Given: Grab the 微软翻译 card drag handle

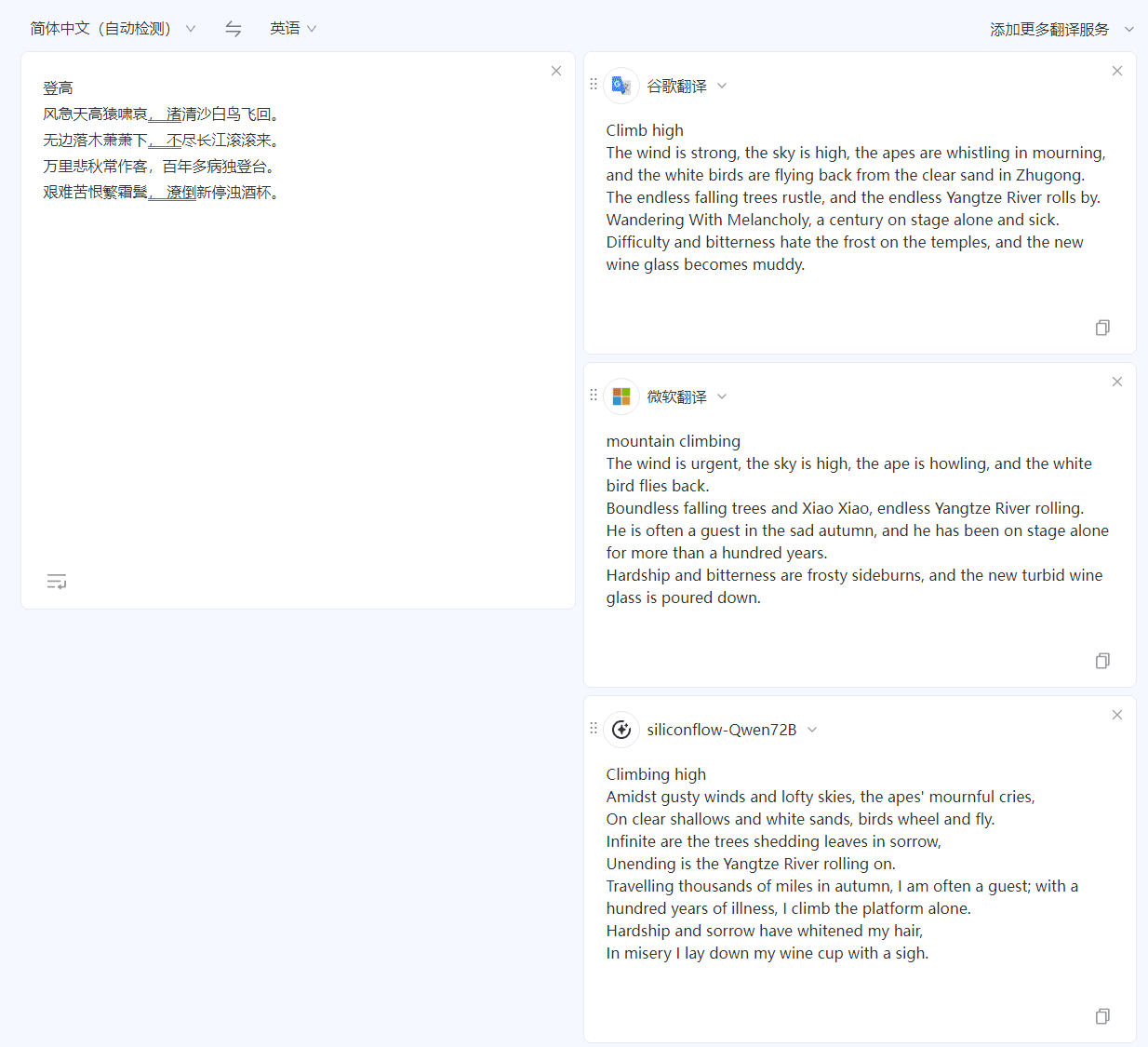Looking at the screenshot, I should coord(594,395).
